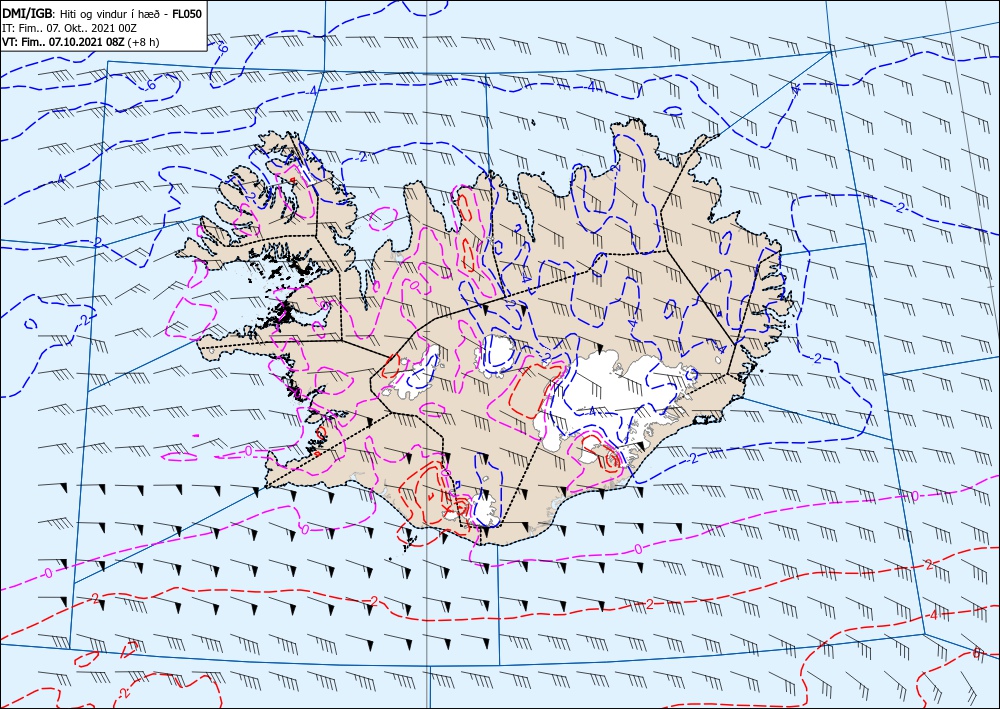Click the red "4" isotherm contour label
Viewport: 1000px width, 709px height.
pos(934,615)
